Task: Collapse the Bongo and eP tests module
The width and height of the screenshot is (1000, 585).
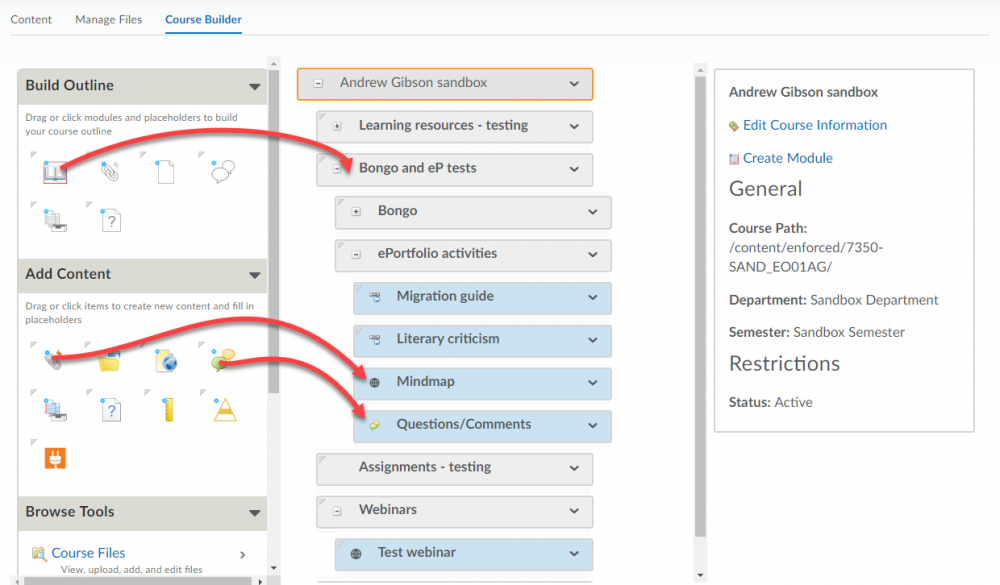Action: (x=337, y=169)
